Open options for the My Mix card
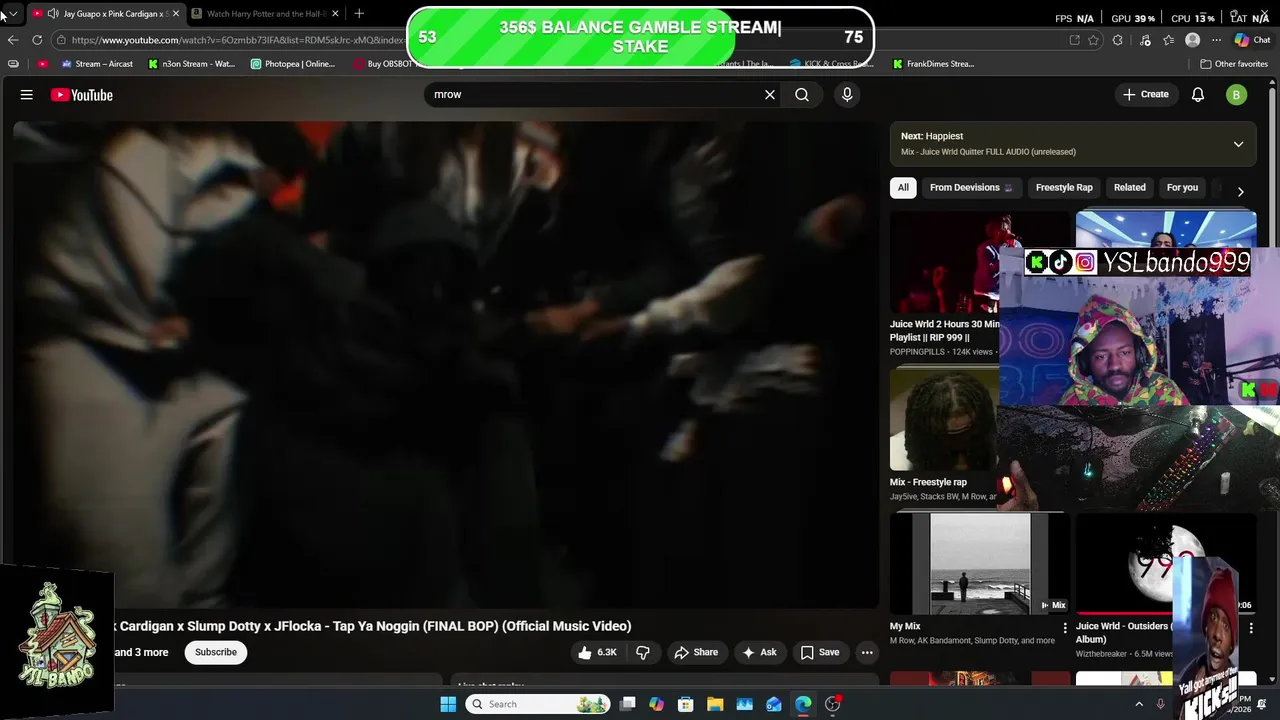This screenshot has width=1280, height=720. 1065,628
